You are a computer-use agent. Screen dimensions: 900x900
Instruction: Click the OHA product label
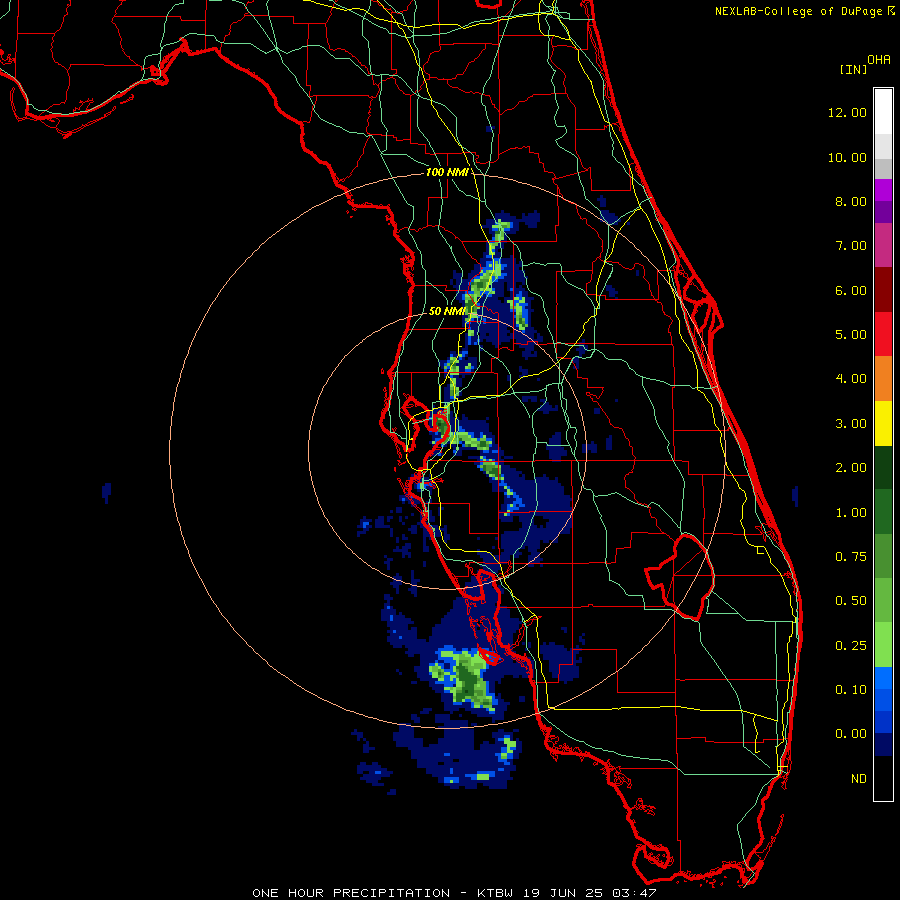coord(879,60)
